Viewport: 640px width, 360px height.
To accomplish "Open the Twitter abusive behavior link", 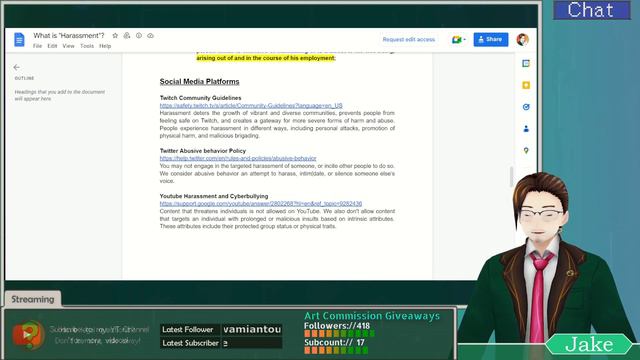I will 238,158.
